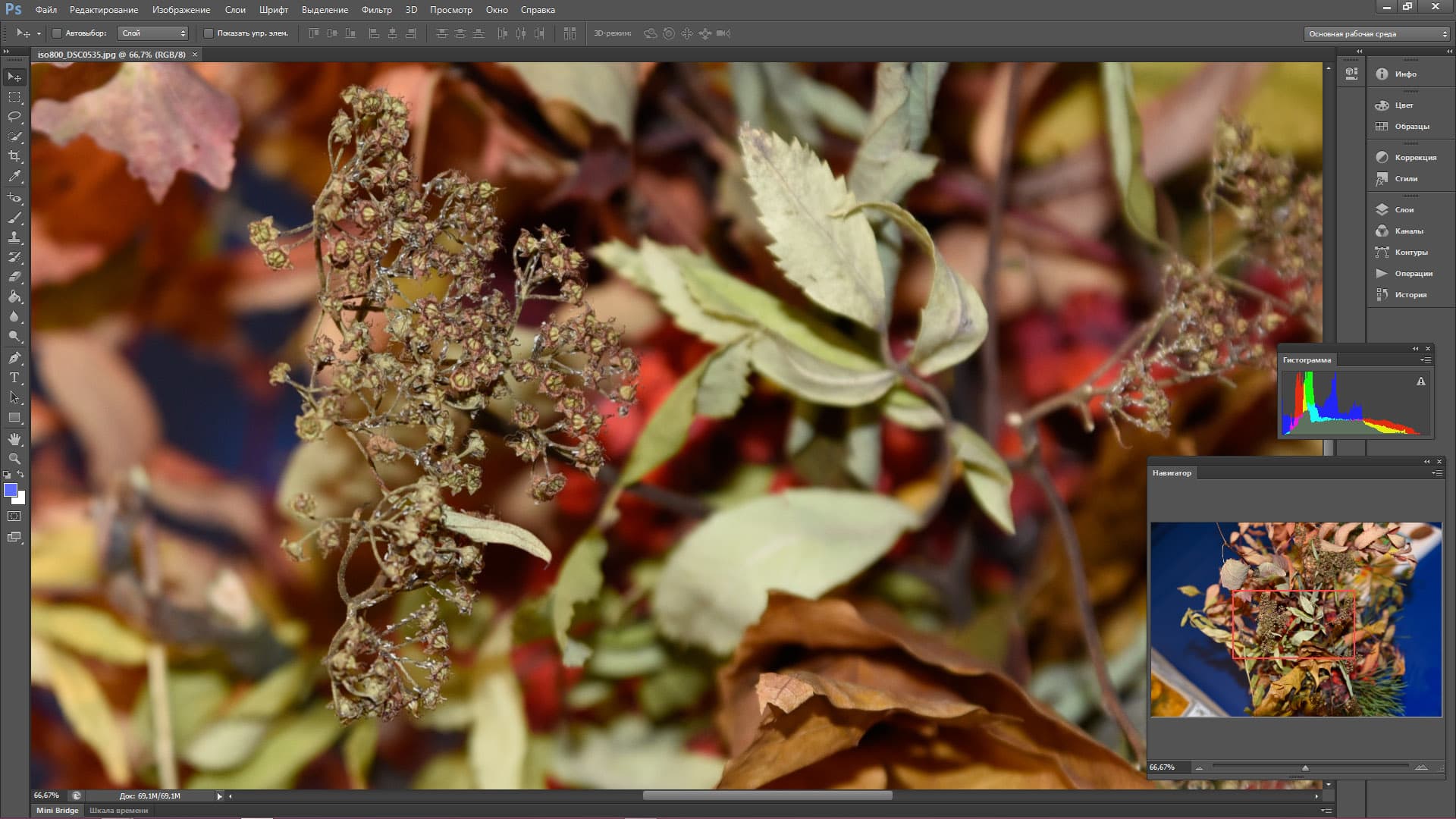This screenshot has width=1456, height=819.
Task: Open the Гистограмма panel flyout menu
Action: click(1426, 360)
